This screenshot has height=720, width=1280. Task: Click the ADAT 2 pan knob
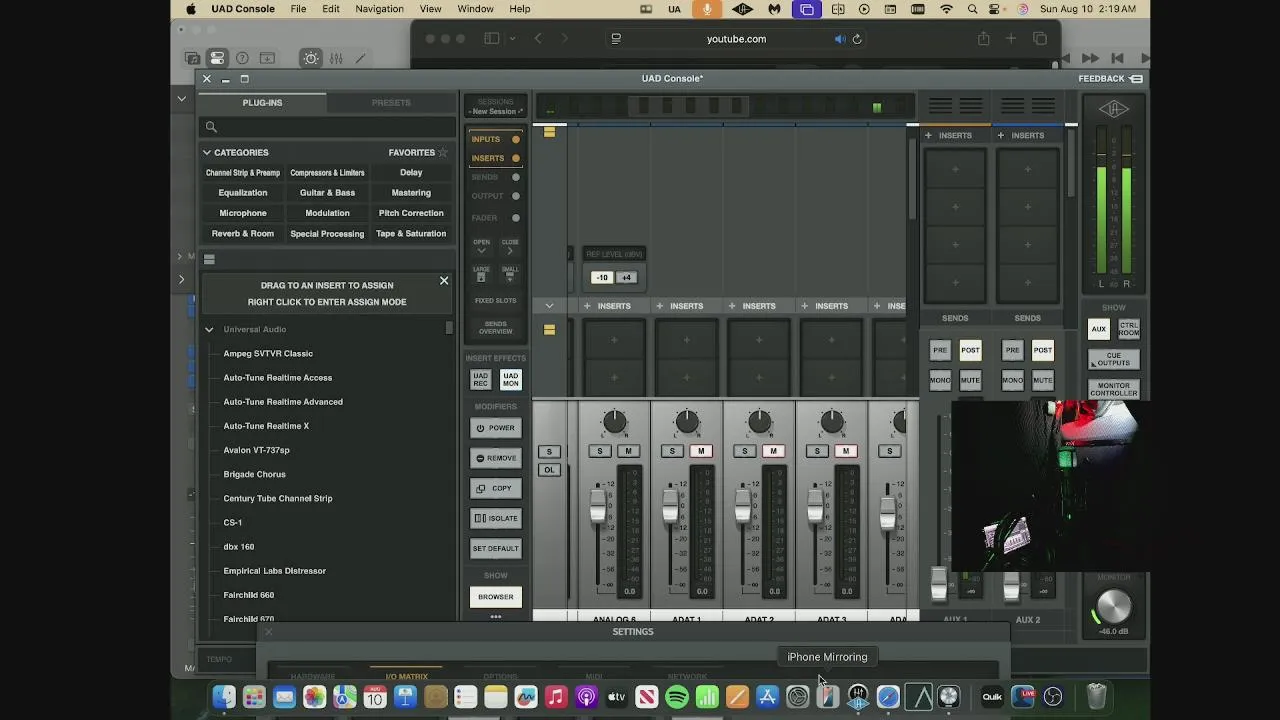[760, 423]
